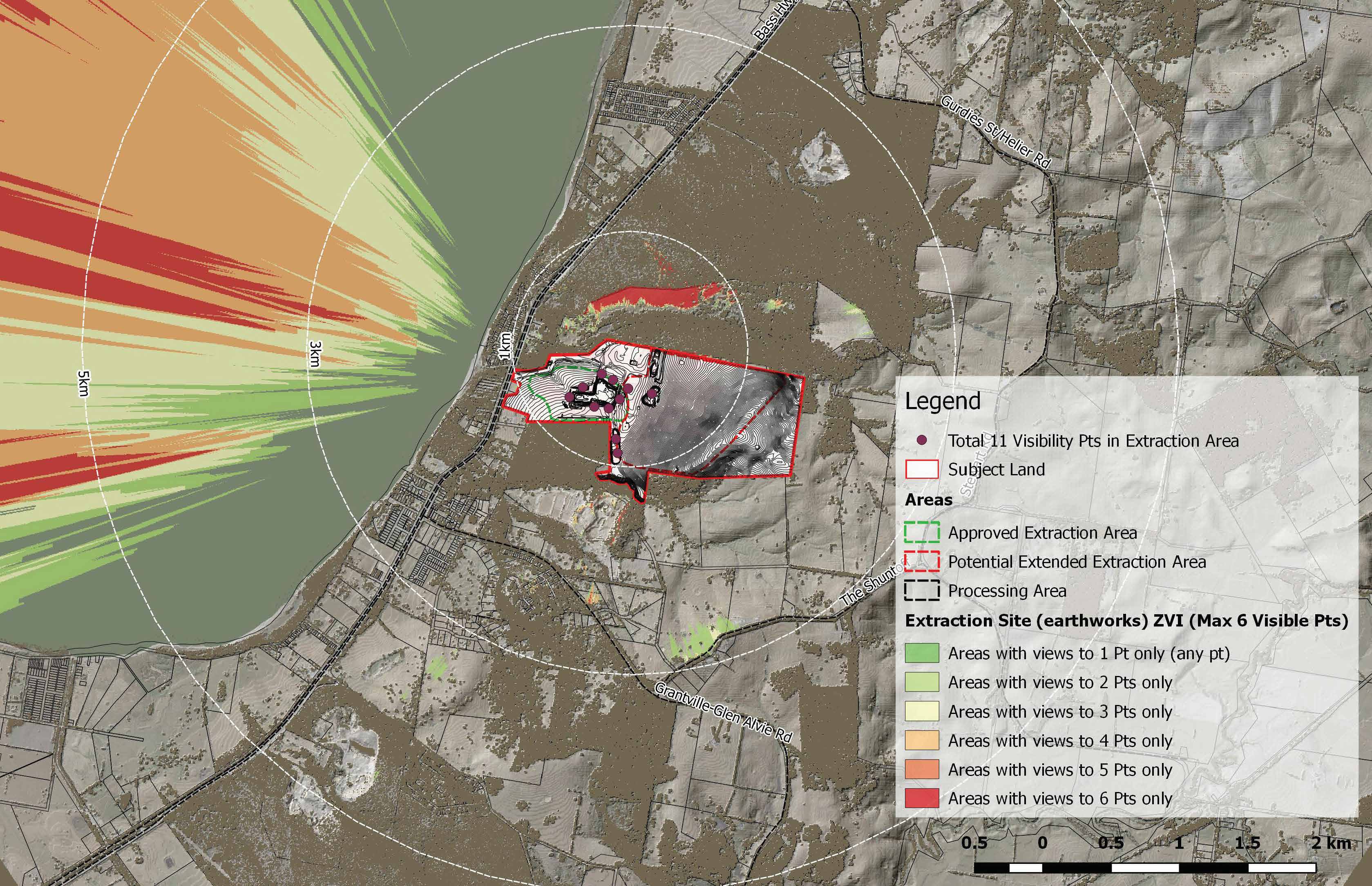
Task: Click the isolated visibility point east of cluster
Action: tap(652, 393)
